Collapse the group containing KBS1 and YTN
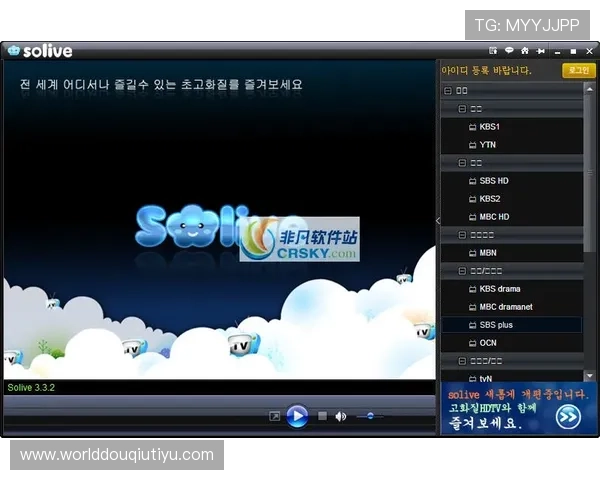 point(462,109)
